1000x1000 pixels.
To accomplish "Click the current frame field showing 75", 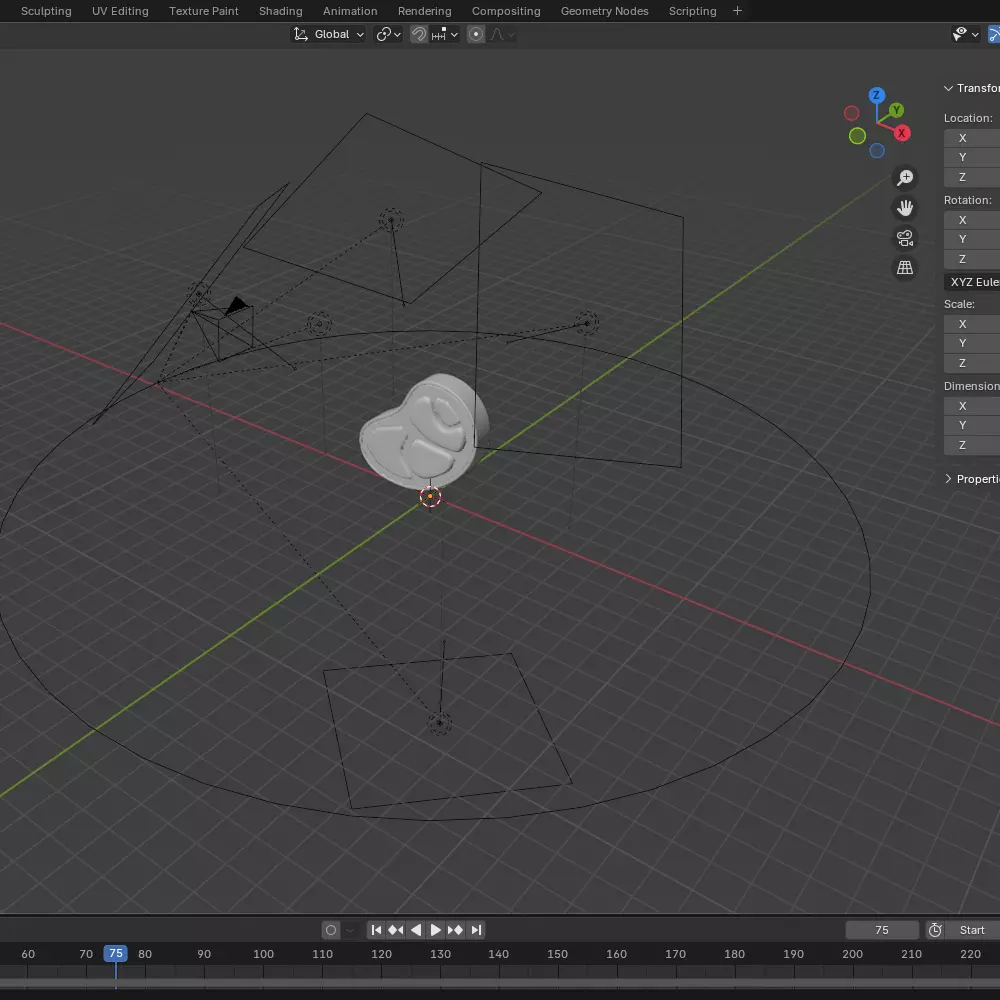I will point(882,930).
